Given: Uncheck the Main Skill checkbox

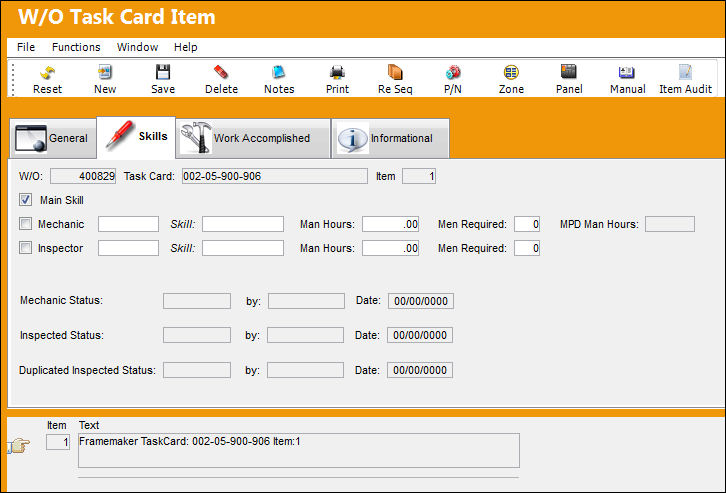Looking at the screenshot, I should click(25, 200).
